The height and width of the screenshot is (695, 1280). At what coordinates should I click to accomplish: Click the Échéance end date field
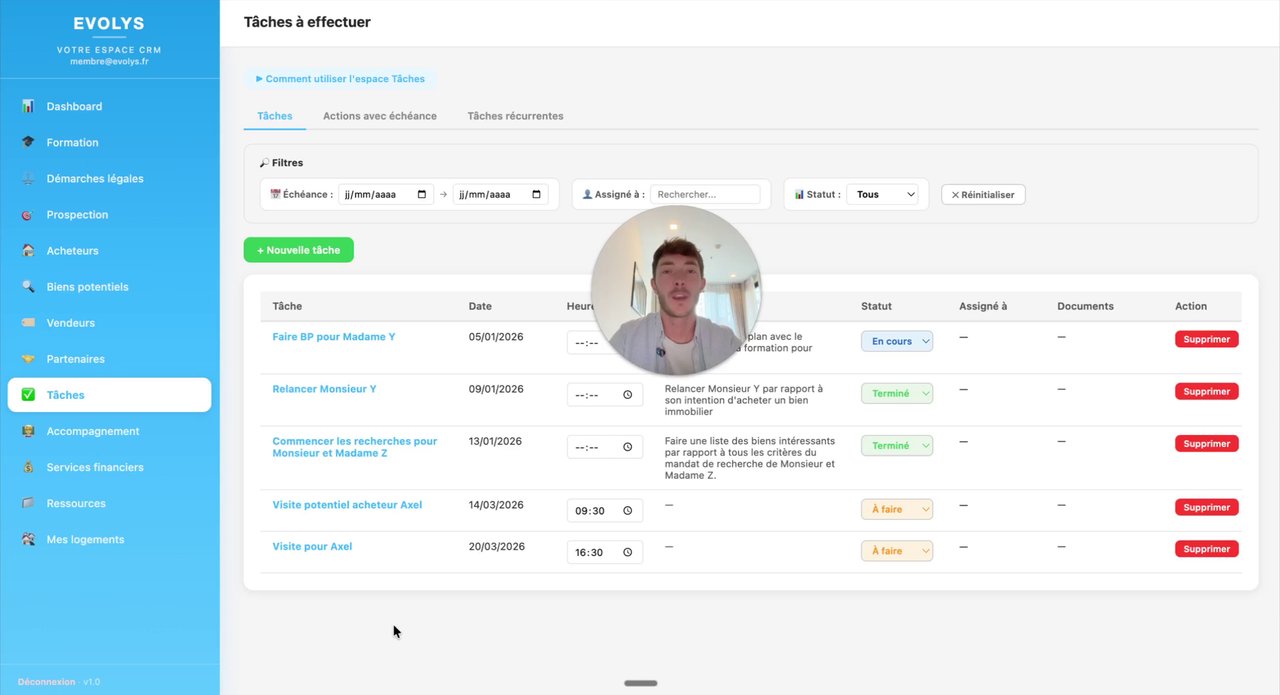pyautogui.click(x=500, y=194)
